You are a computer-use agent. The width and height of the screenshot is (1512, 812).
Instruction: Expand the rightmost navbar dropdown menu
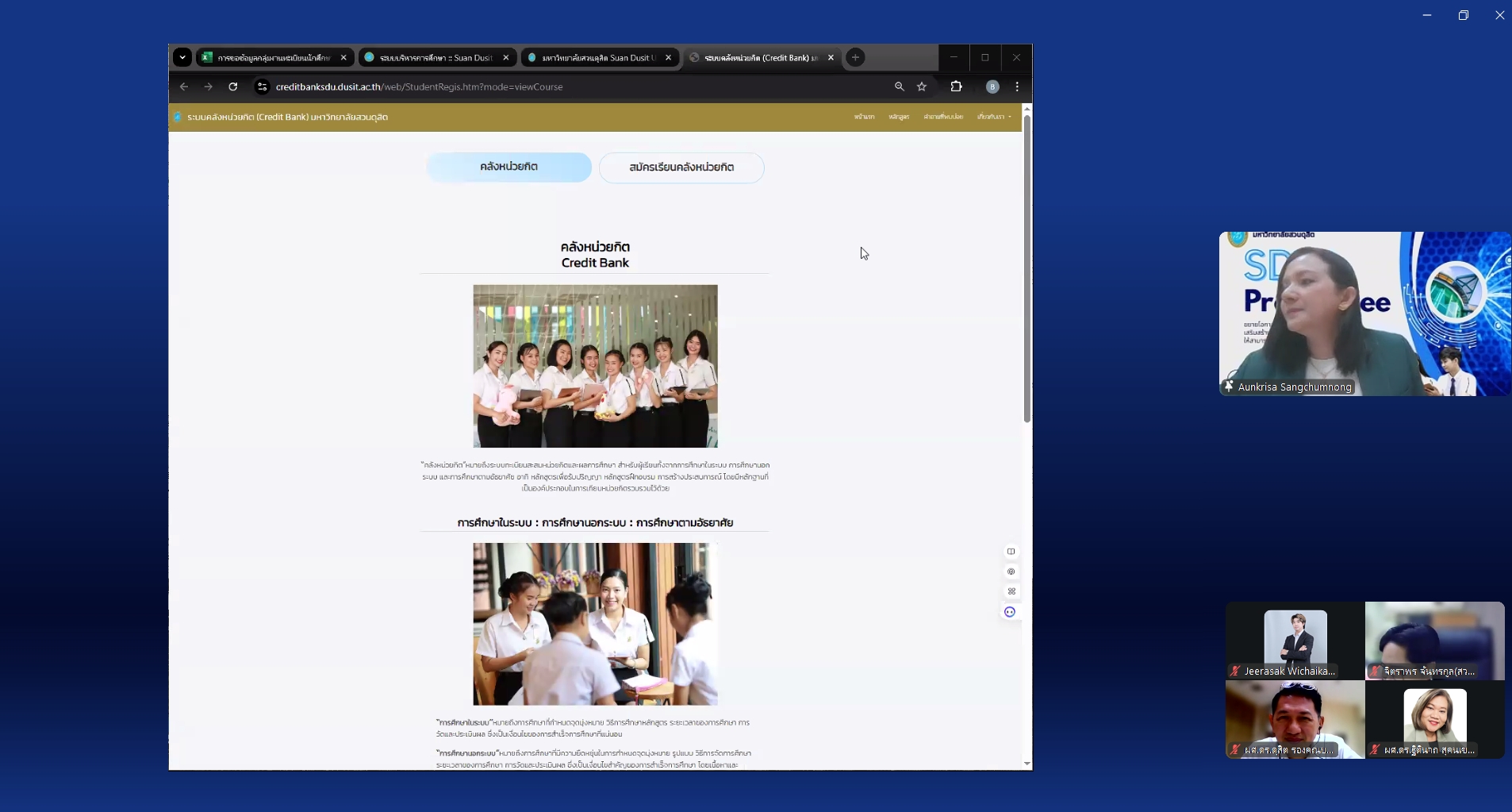(994, 117)
